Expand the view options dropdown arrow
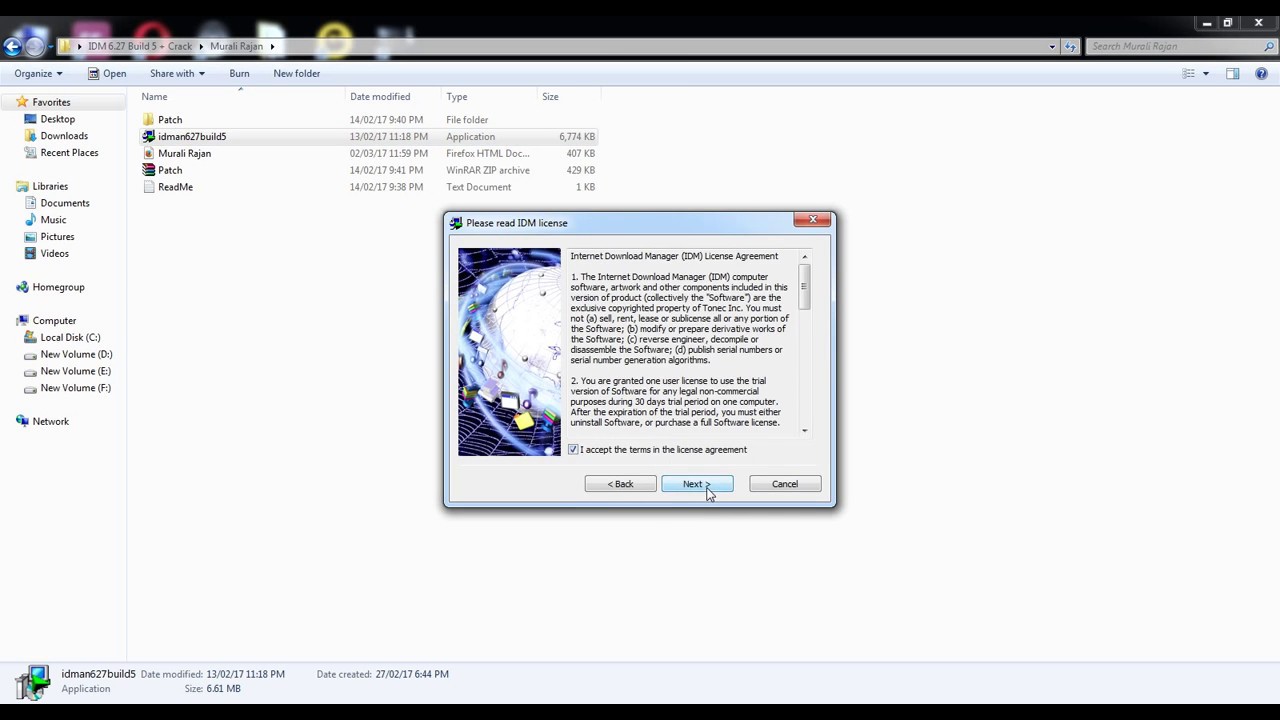This screenshot has height=720, width=1280. [1206, 74]
